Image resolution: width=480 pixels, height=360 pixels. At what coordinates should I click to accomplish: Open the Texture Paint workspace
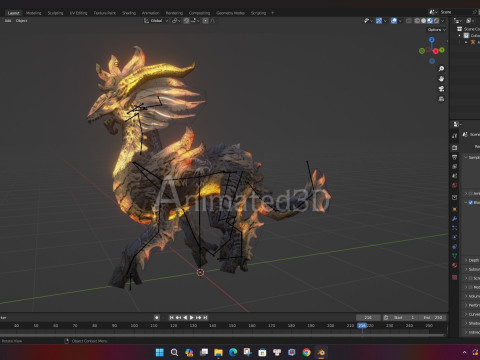click(x=104, y=13)
